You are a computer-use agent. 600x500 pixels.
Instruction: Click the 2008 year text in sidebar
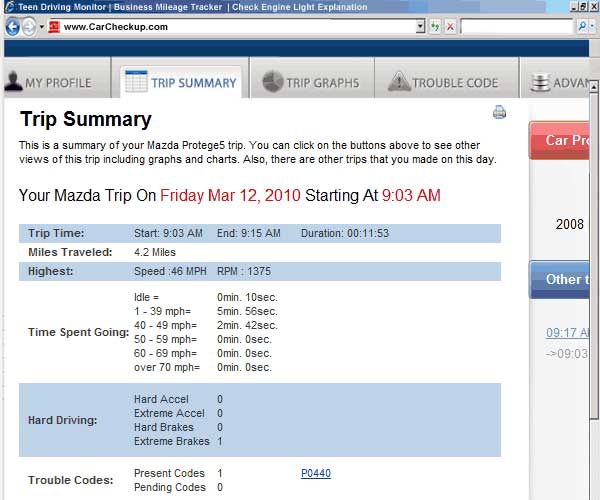[569, 224]
